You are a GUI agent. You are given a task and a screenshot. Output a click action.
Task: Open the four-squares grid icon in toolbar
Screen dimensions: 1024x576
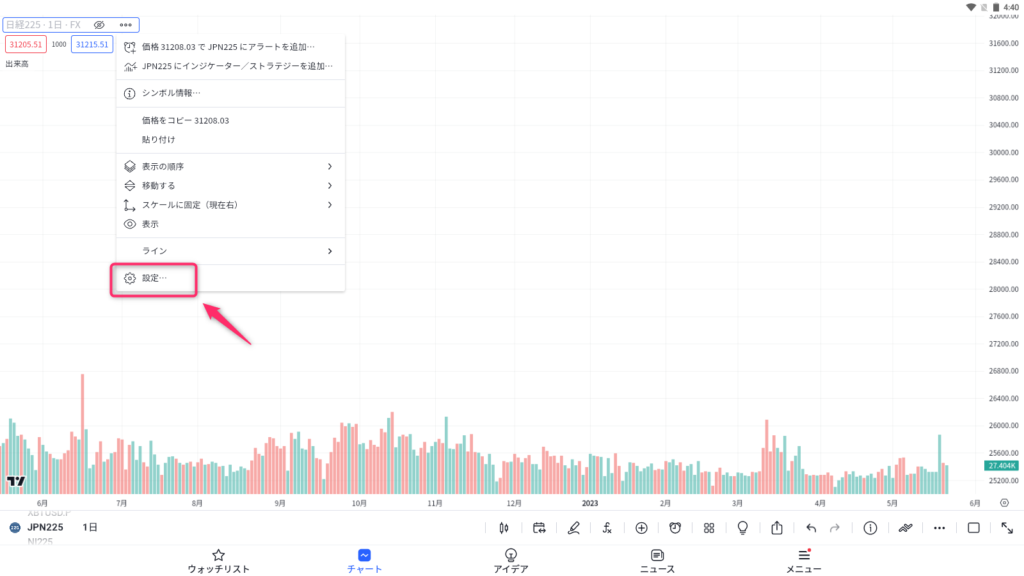[709, 528]
